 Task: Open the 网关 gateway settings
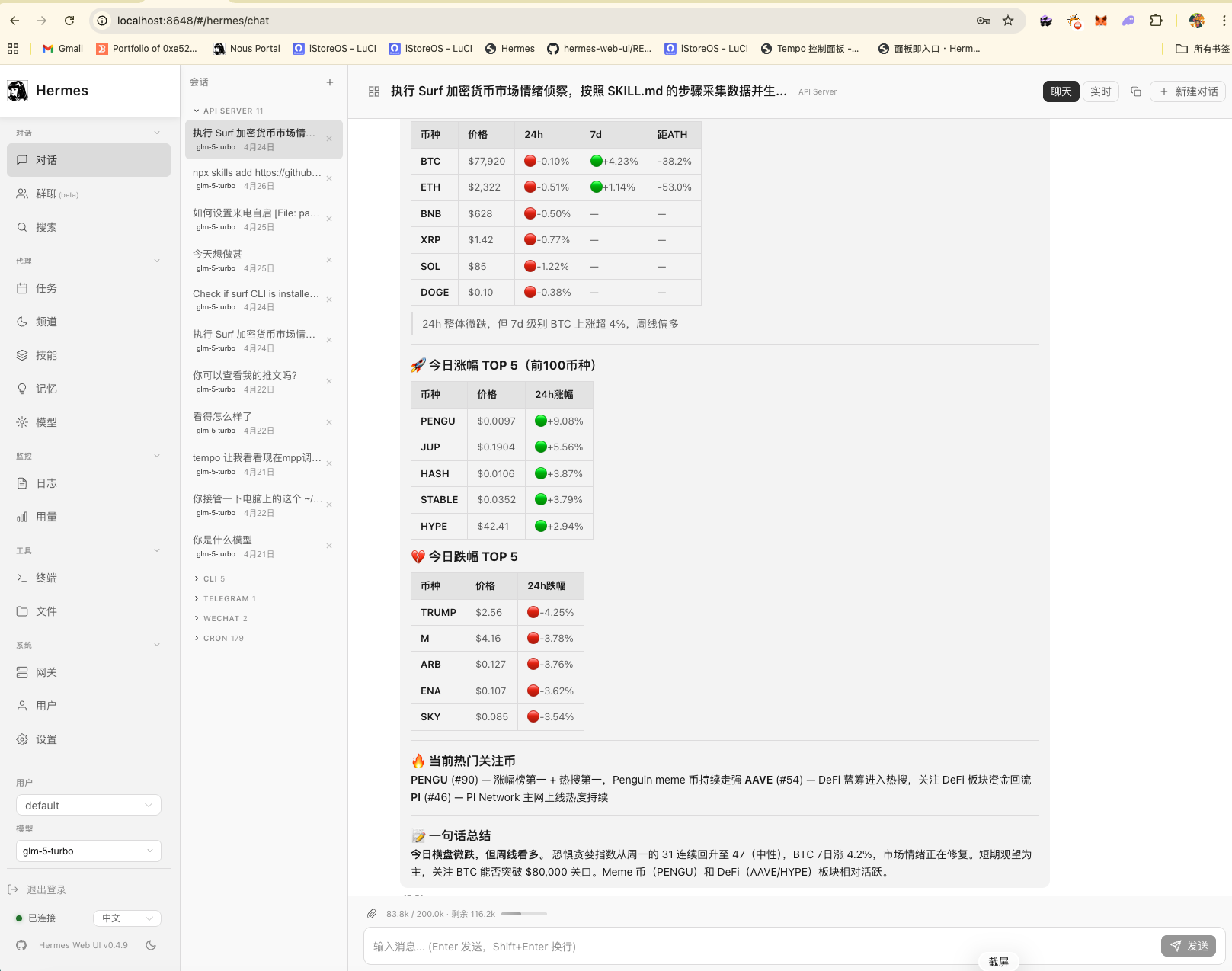pyautogui.click(x=47, y=671)
